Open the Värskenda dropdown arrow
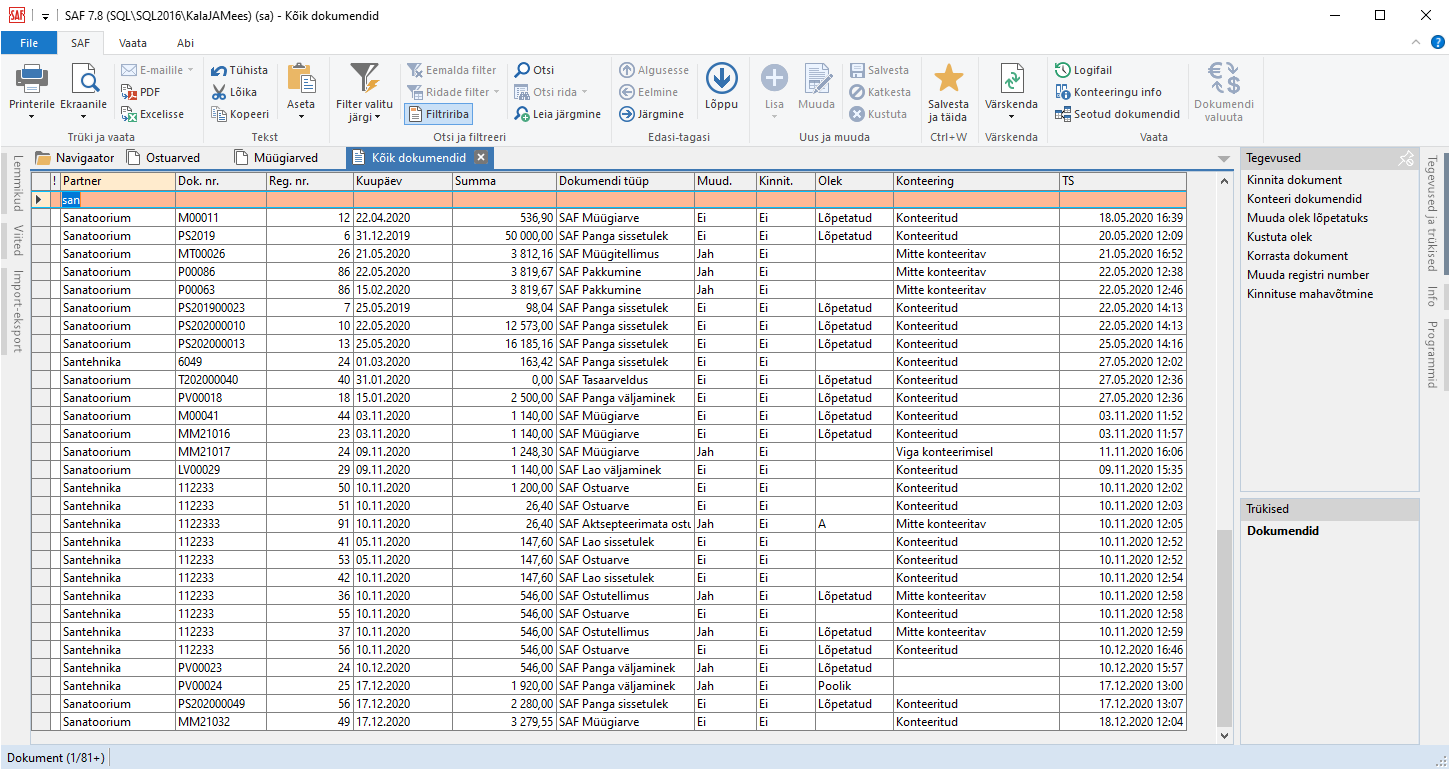 tap(1011, 117)
